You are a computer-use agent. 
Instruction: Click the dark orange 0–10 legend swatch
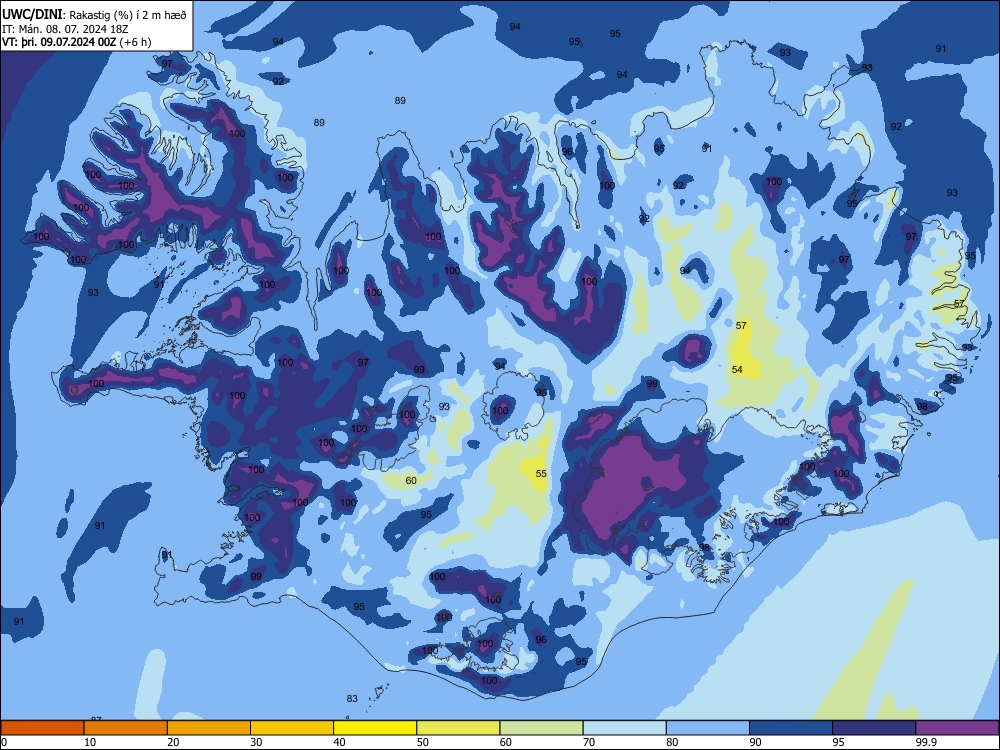pos(42,728)
